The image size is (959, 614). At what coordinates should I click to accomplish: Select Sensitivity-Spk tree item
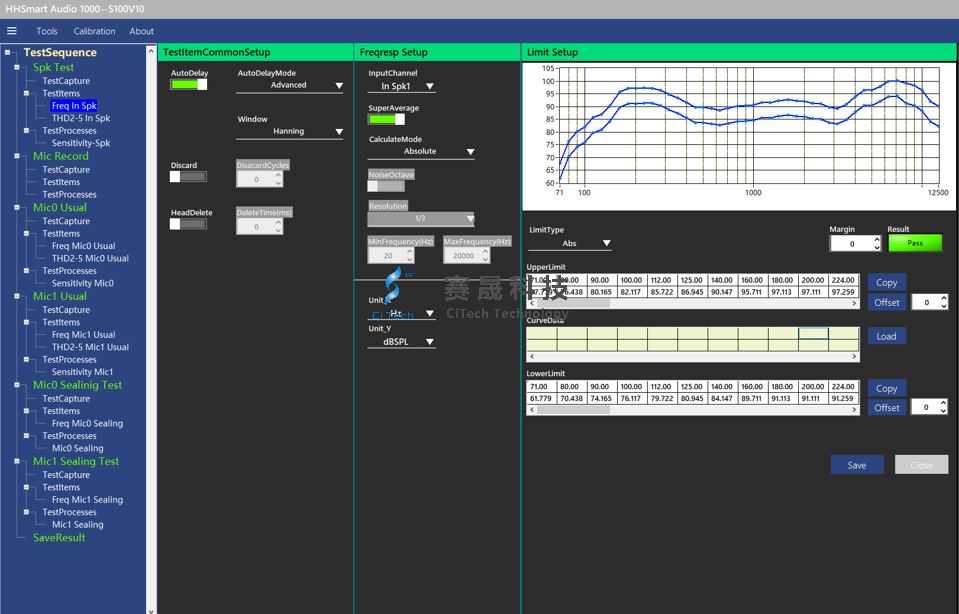(81, 143)
